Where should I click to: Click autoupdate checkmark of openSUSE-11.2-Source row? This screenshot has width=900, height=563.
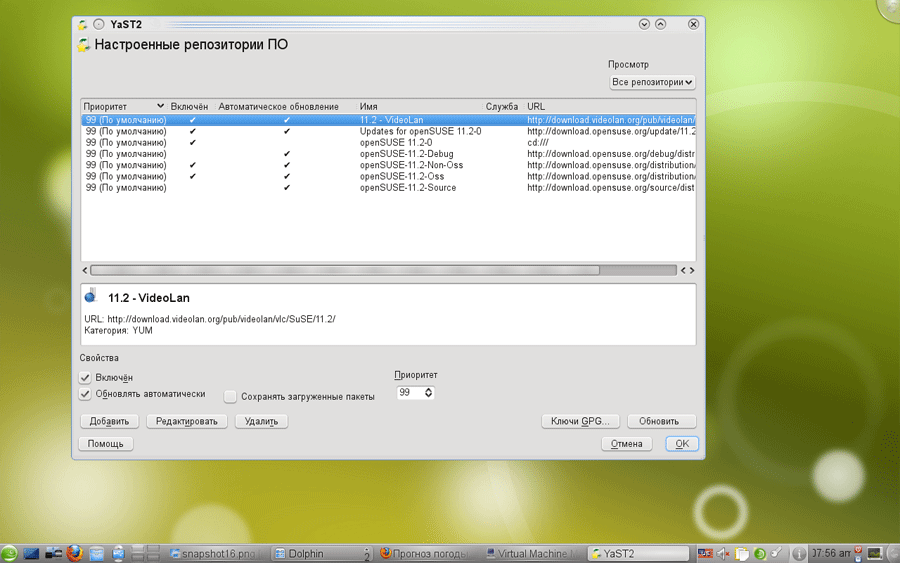286,188
